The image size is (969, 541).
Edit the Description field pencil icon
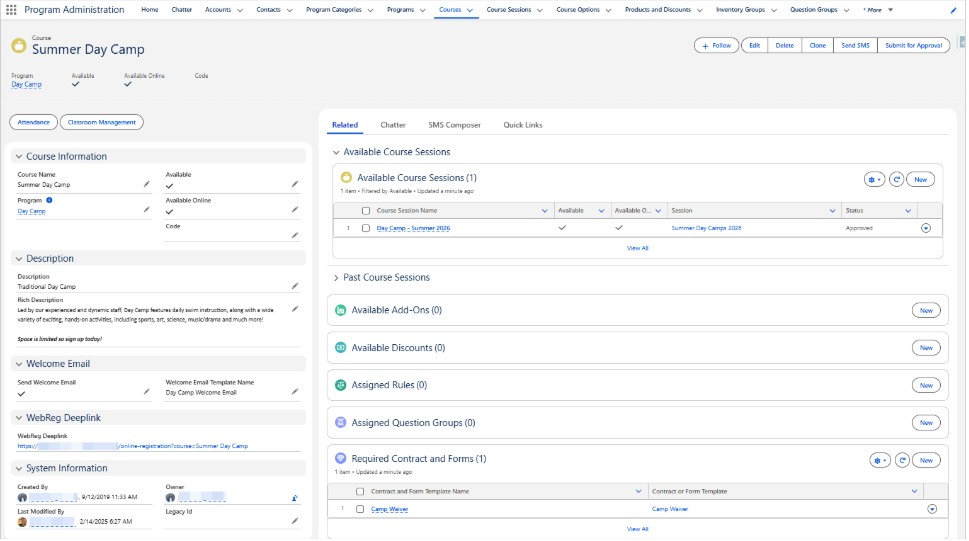coord(295,286)
